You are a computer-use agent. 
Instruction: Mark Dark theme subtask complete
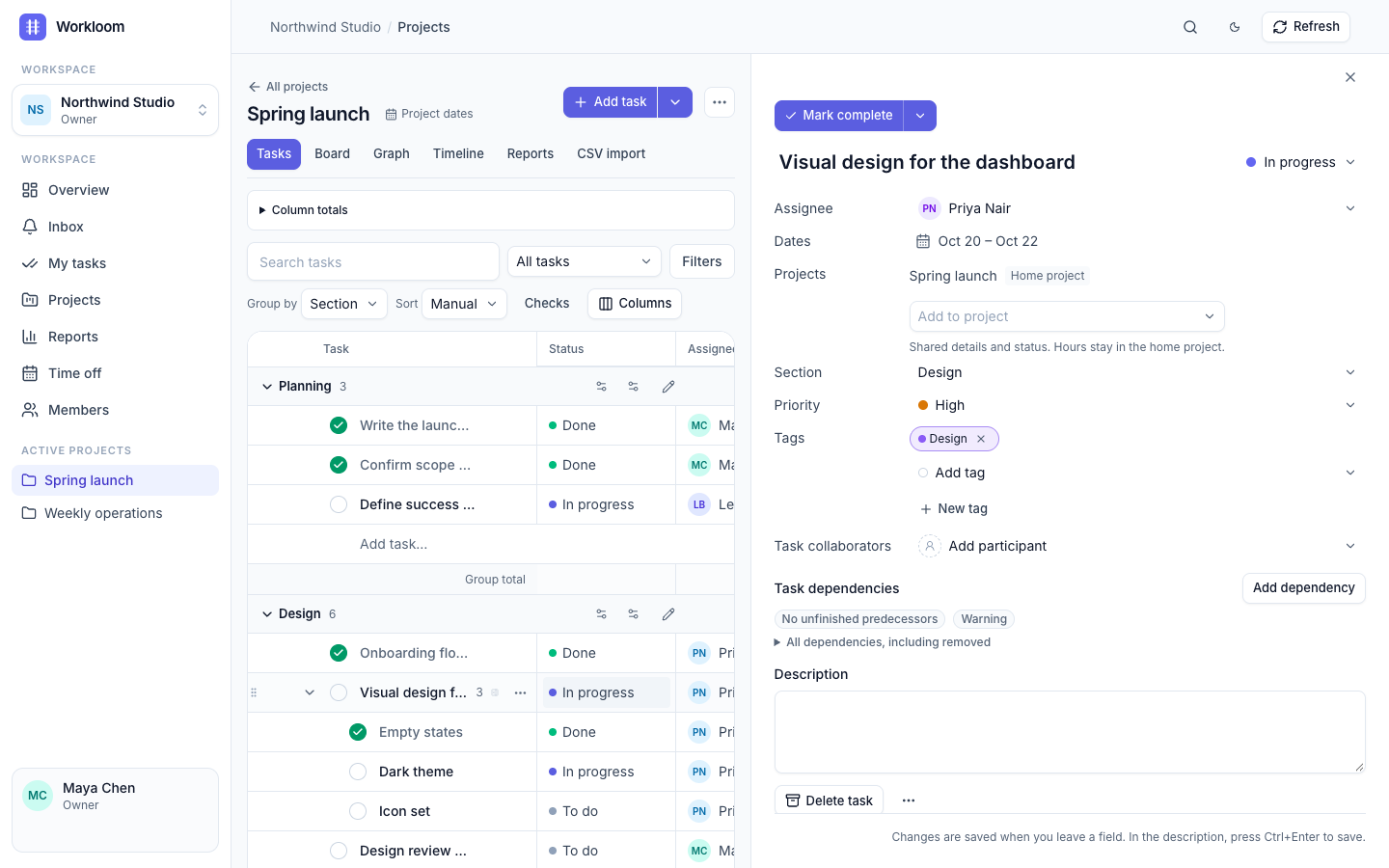[x=358, y=772]
